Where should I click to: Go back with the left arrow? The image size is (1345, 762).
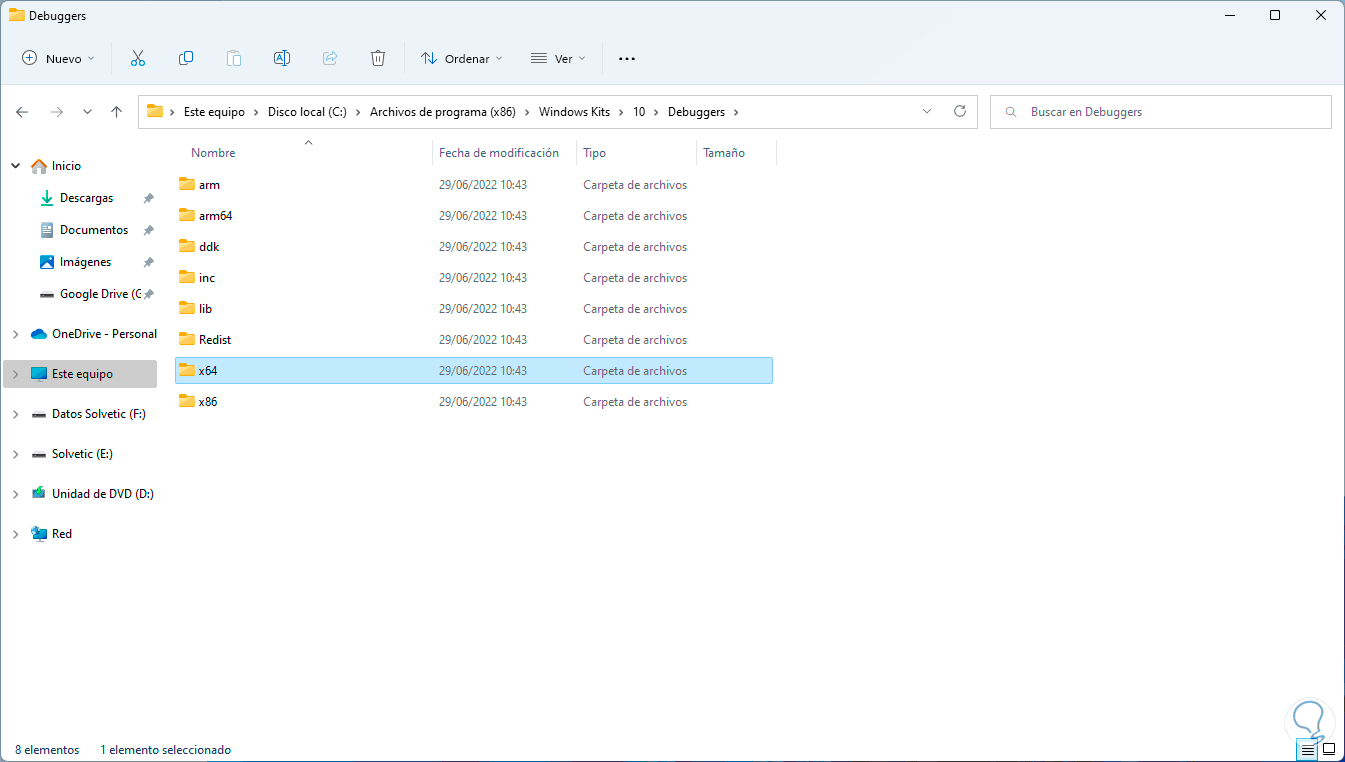tap(22, 112)
